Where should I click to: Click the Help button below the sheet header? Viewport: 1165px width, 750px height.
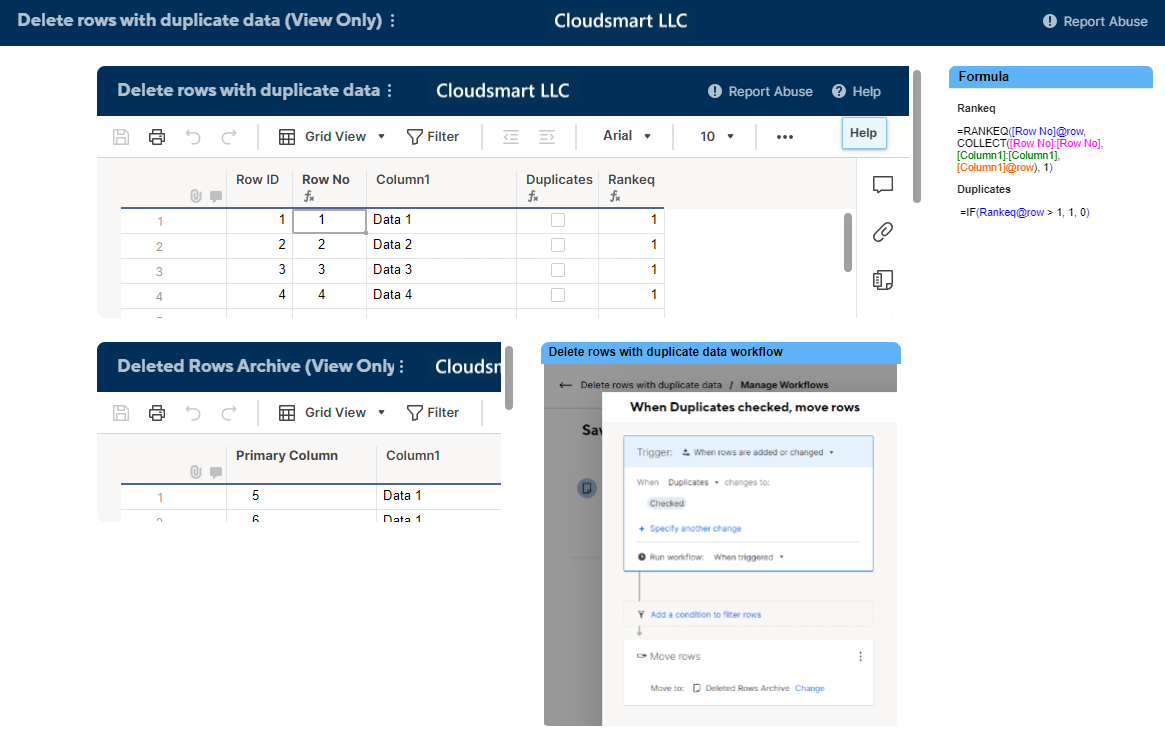point(863,133)
